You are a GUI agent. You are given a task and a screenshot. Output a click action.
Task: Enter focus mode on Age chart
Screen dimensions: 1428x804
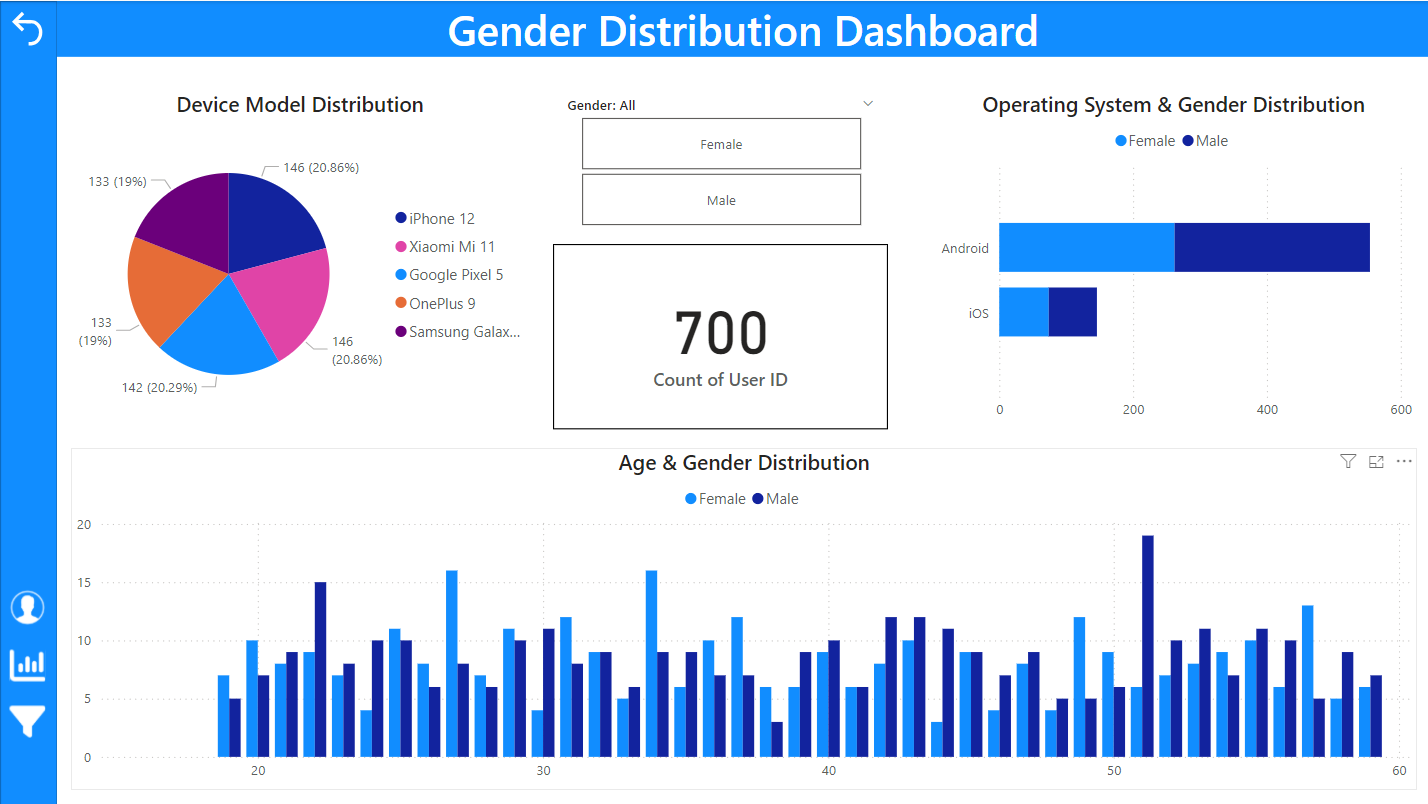point(1376,461)
